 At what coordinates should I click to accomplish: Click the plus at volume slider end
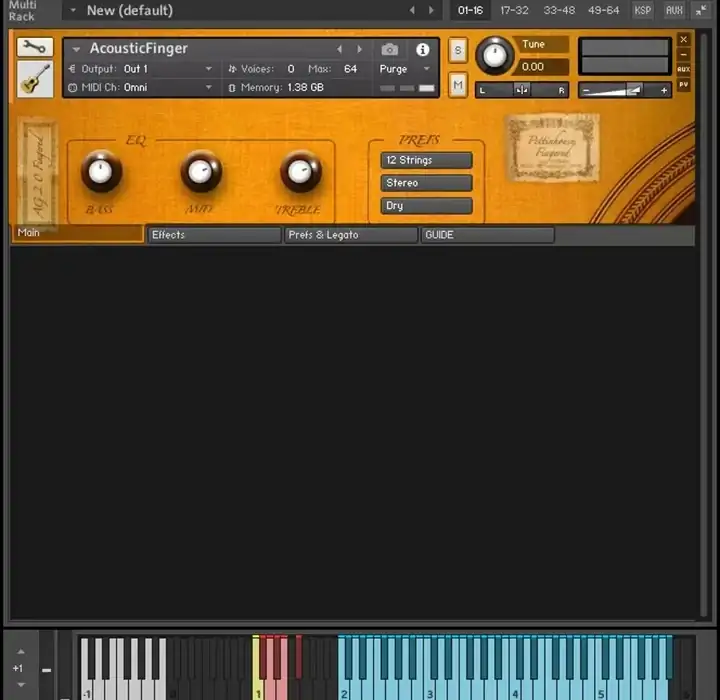[x=664, y=90]
